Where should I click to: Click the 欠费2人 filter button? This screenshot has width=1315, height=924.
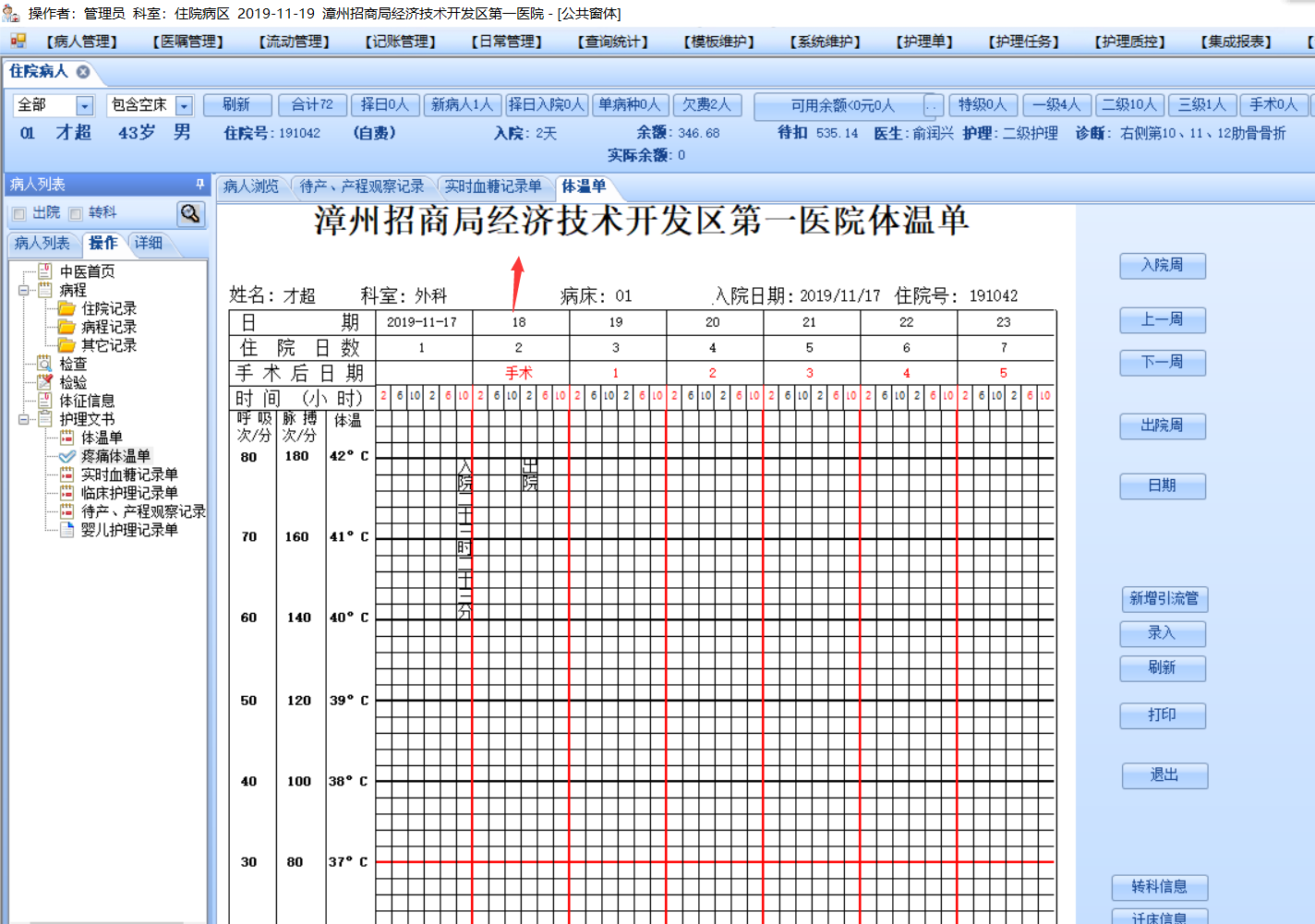point(706,105)
